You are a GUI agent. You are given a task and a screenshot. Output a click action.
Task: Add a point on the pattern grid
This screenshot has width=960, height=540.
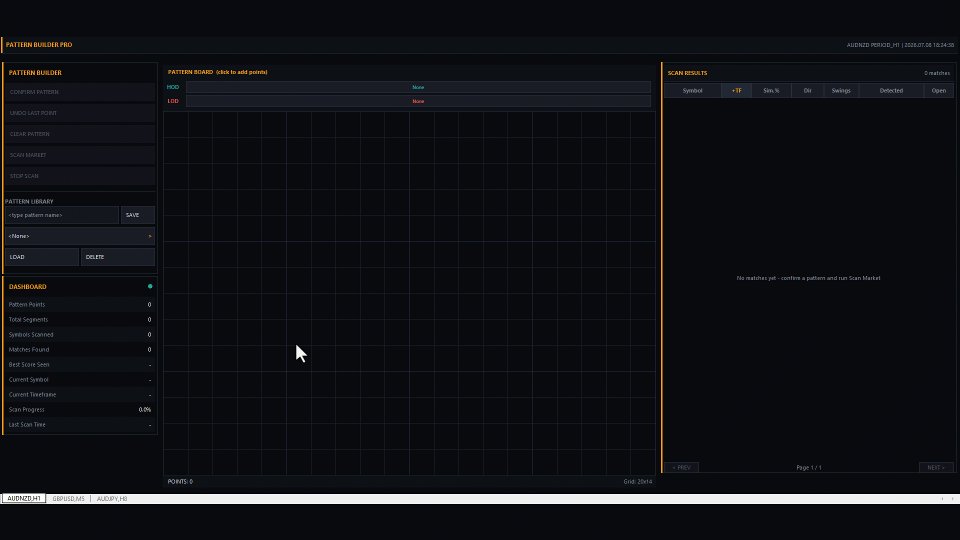click(x=409, y=293)
